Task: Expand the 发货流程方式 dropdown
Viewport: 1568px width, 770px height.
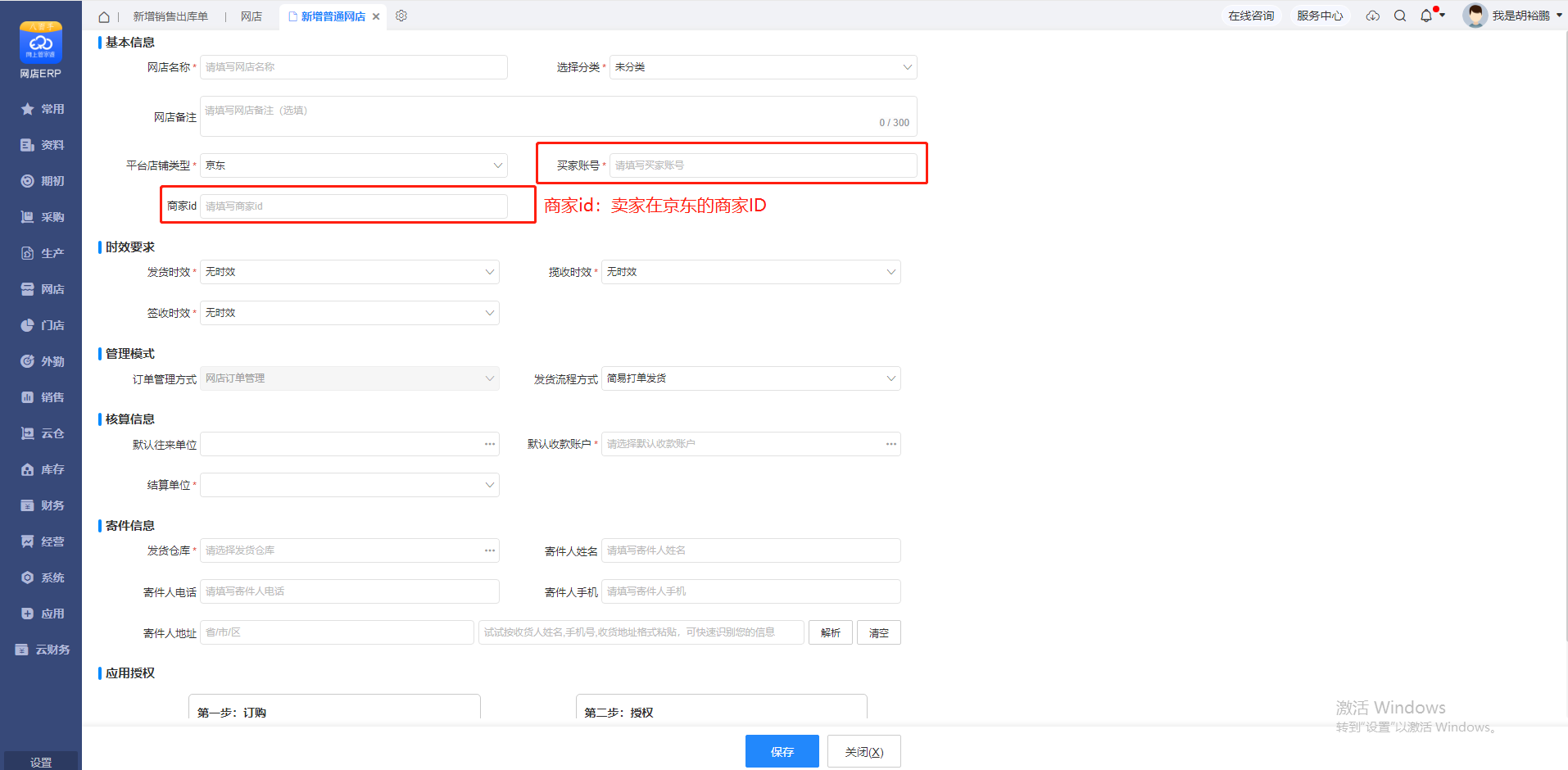Action: click(751, 378)
